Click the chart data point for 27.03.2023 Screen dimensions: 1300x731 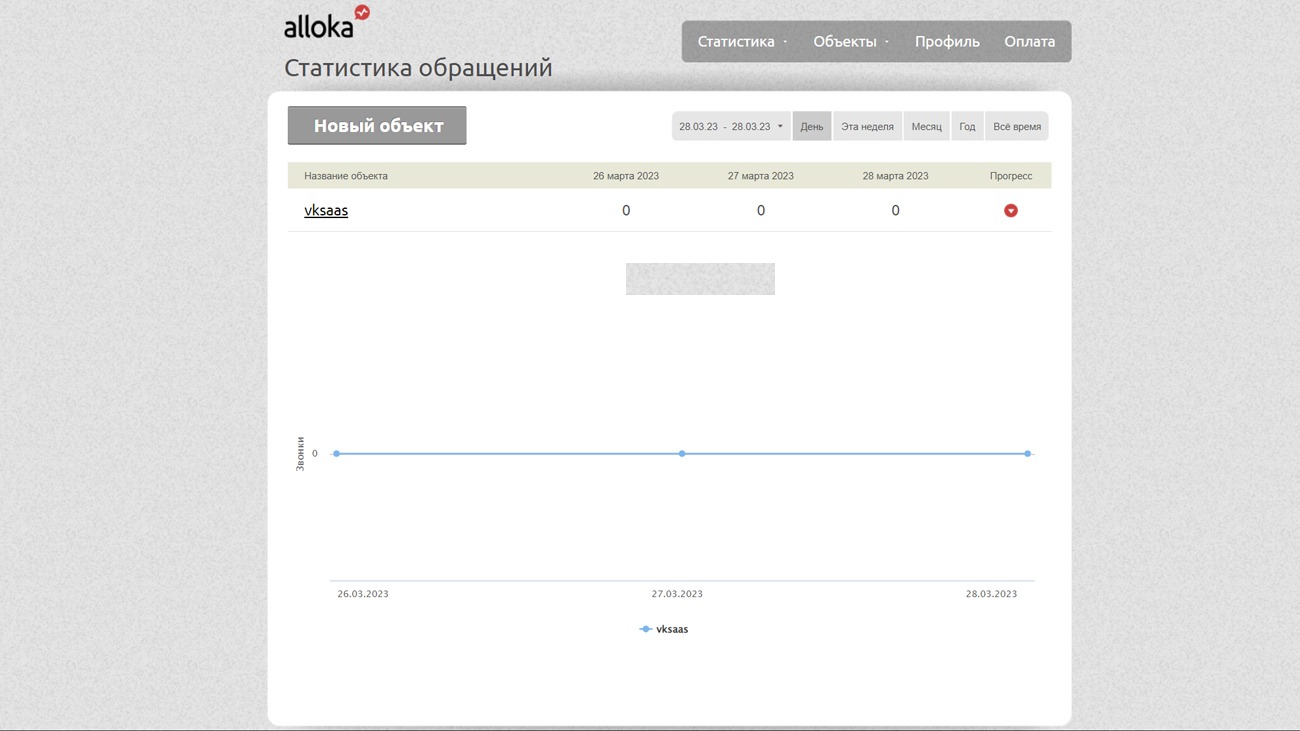[682, 454]
